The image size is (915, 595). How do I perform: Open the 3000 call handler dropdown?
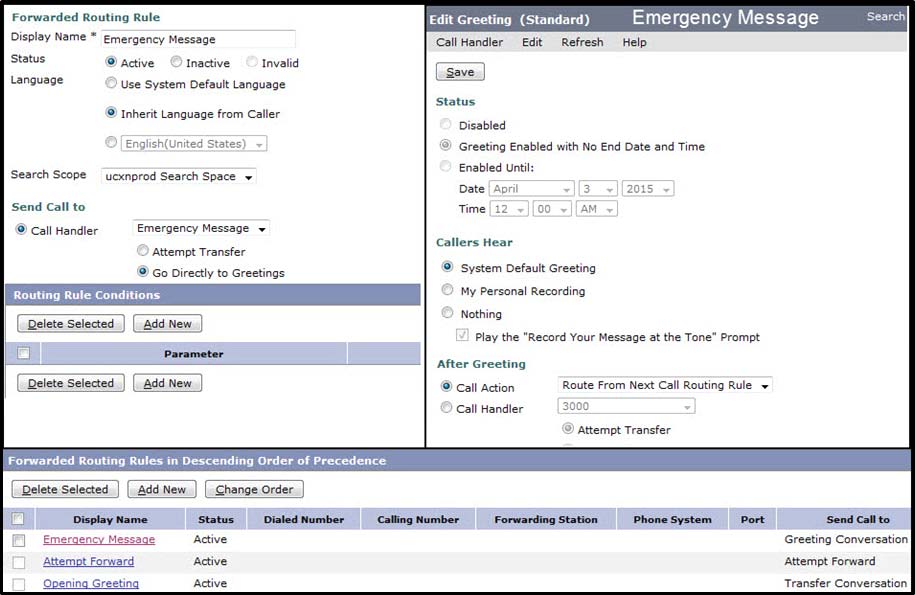[x=626, y=406]
